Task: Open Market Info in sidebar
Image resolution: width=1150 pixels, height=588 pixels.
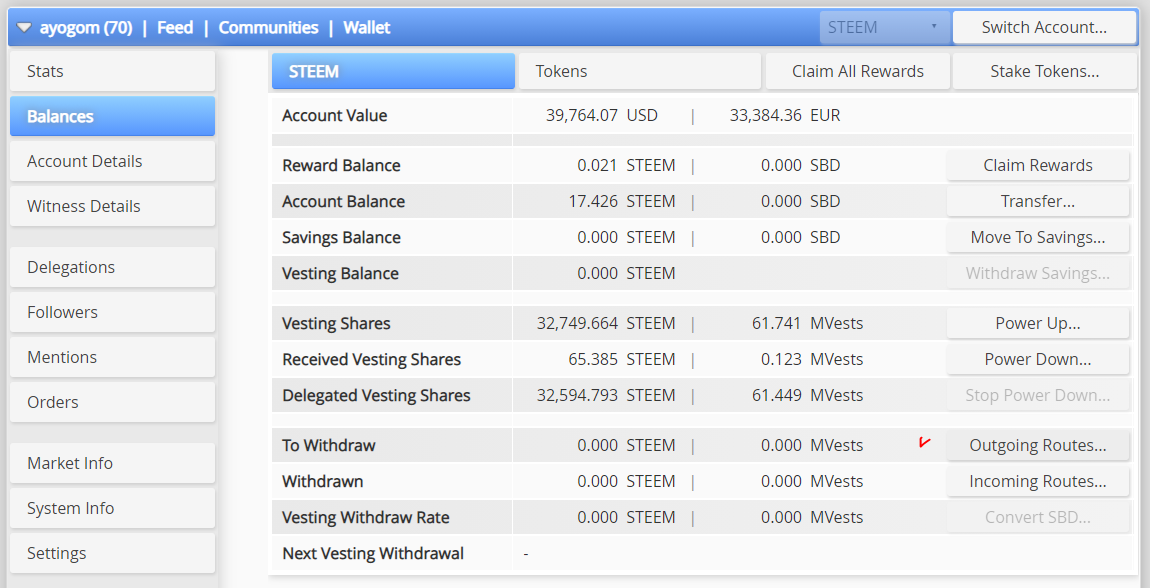Action: coord(112,463)
